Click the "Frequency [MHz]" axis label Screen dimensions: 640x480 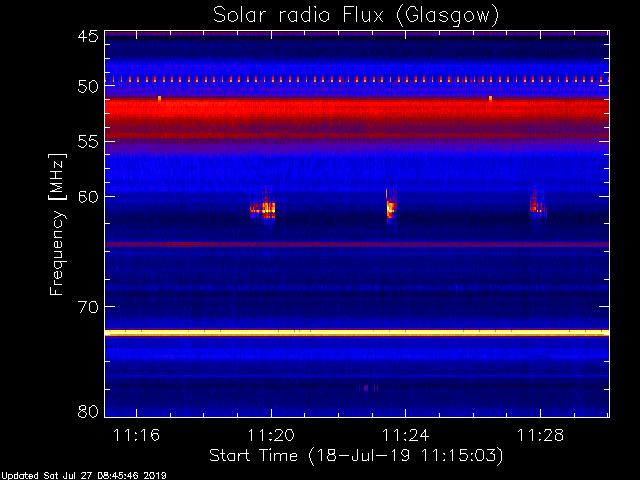(57, 224)
